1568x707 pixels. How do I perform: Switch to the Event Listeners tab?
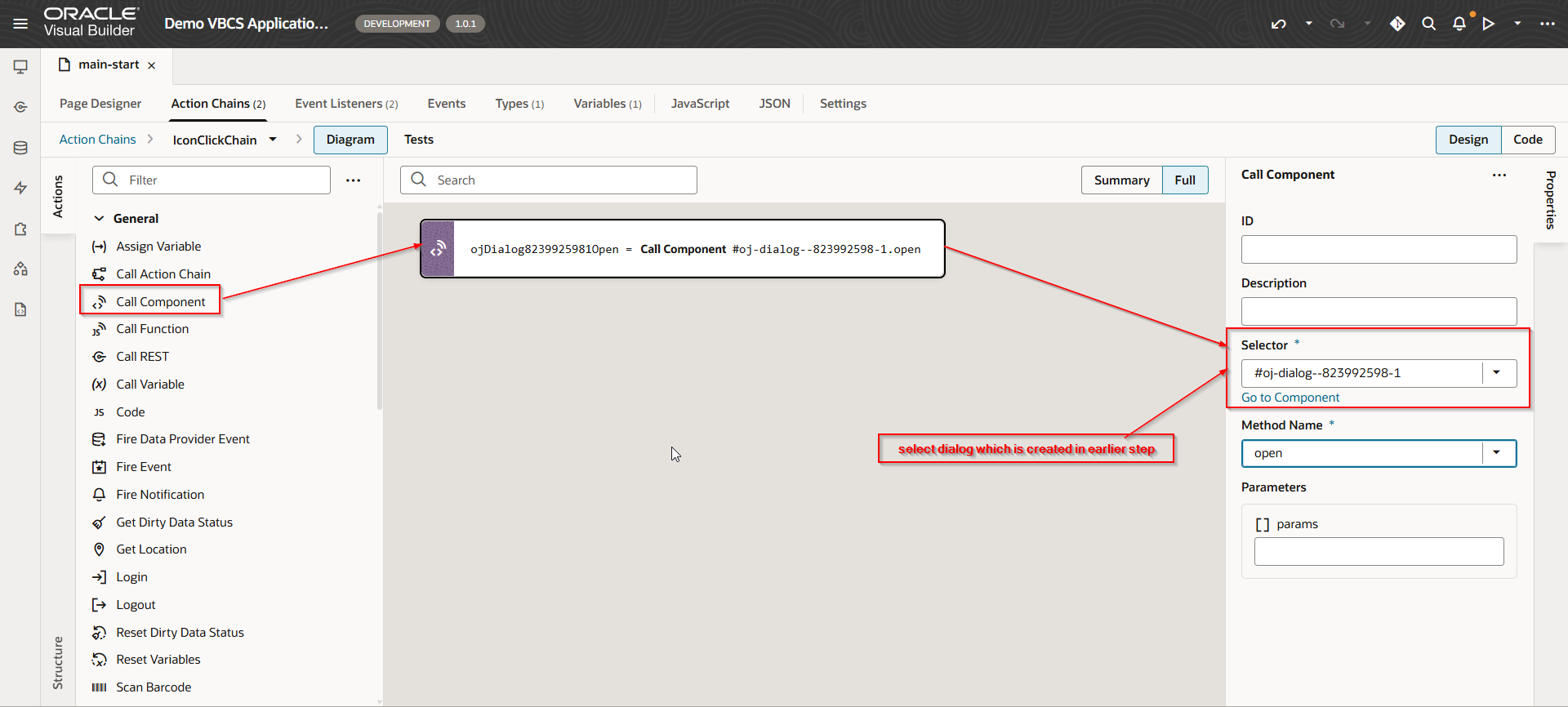pos(346,104)
